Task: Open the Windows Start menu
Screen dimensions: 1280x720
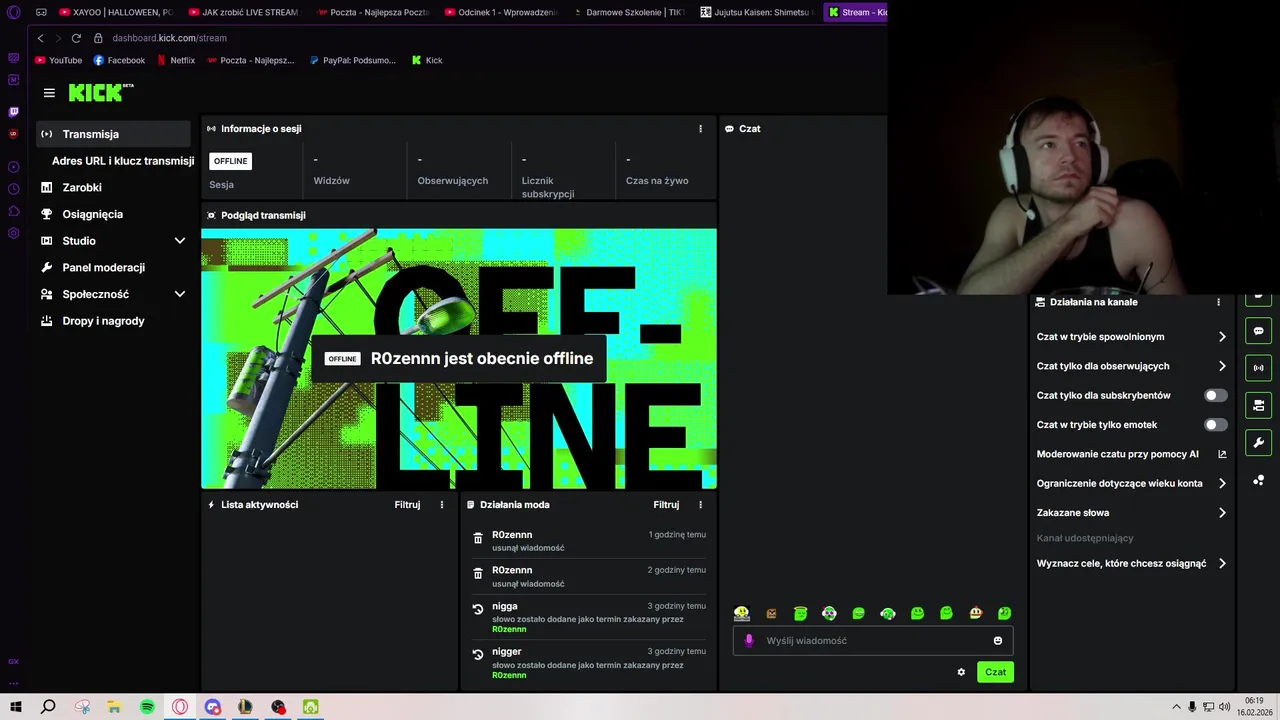Action: 16,706
